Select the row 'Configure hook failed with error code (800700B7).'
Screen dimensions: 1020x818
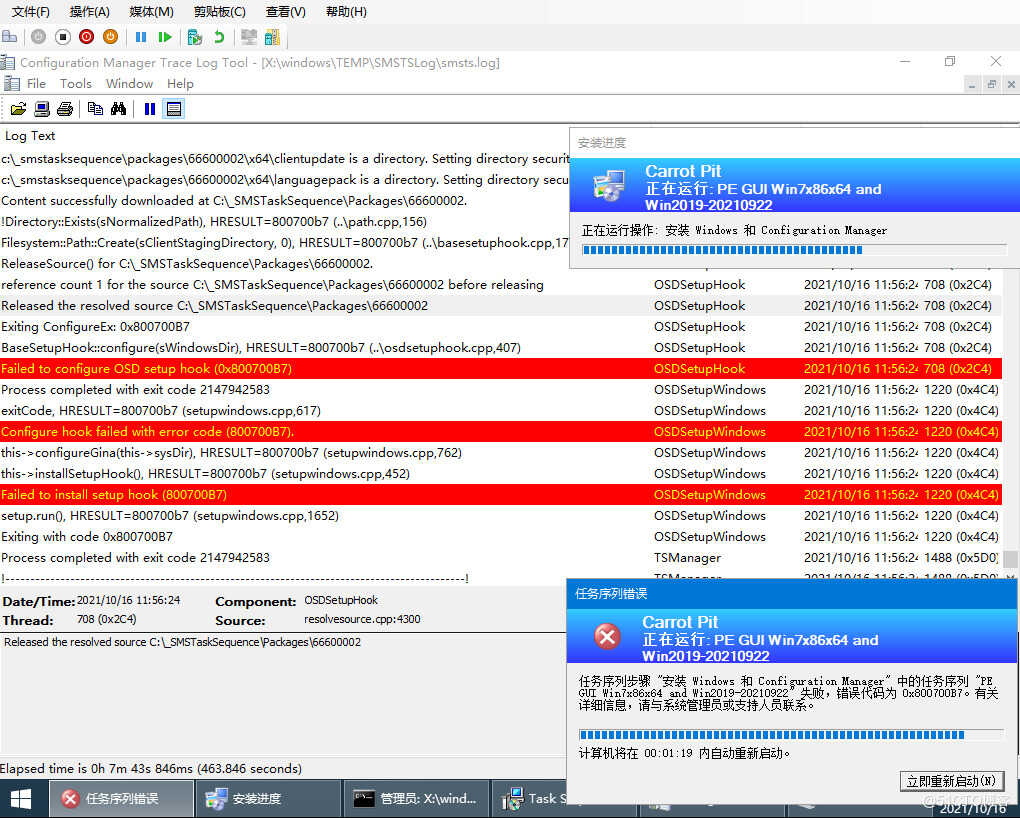pyautogui.click(x=500, y=431)
